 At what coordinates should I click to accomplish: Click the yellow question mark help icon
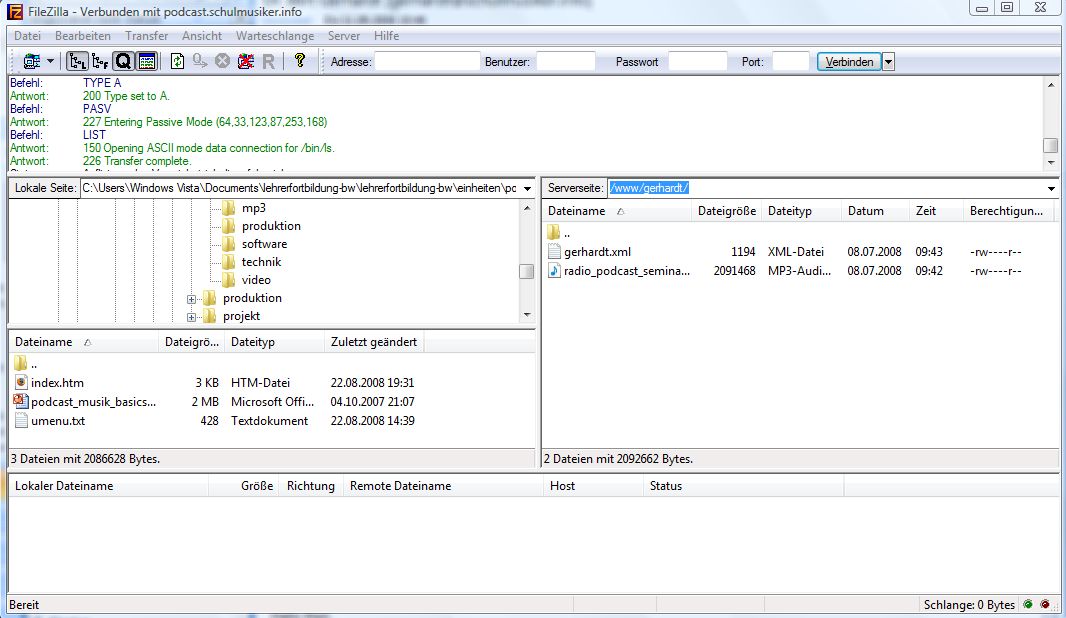[x=299, y=62]
